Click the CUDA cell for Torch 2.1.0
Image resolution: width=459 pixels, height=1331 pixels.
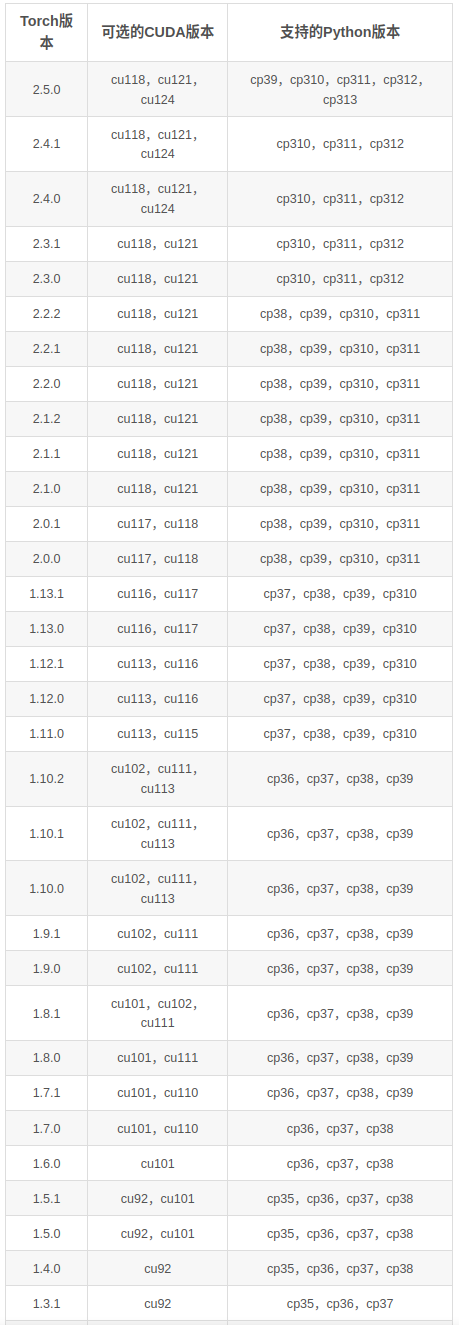tap(157, 489)
